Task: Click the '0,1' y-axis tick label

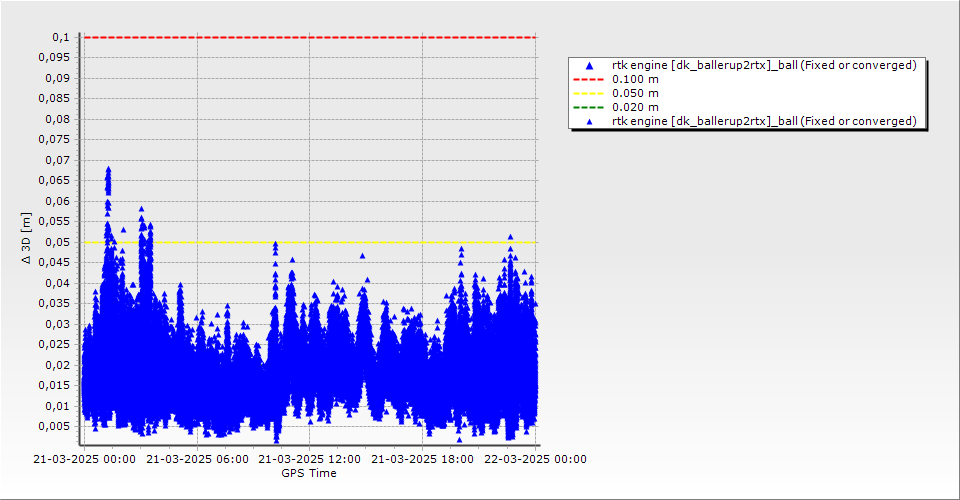Action: click(x=61, y=37)
